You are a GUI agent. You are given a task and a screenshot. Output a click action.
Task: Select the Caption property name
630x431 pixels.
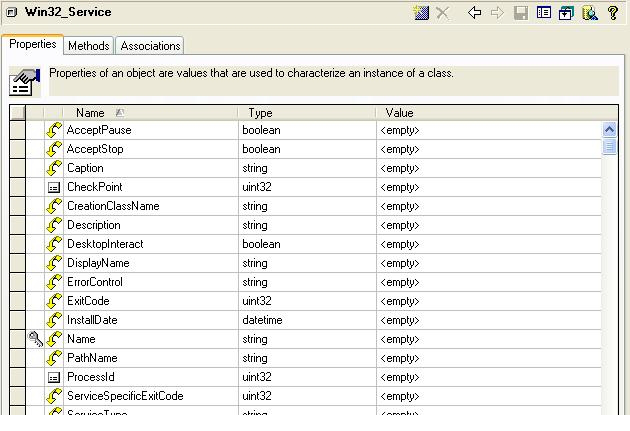pyautogui.click(x=85, y=168)
